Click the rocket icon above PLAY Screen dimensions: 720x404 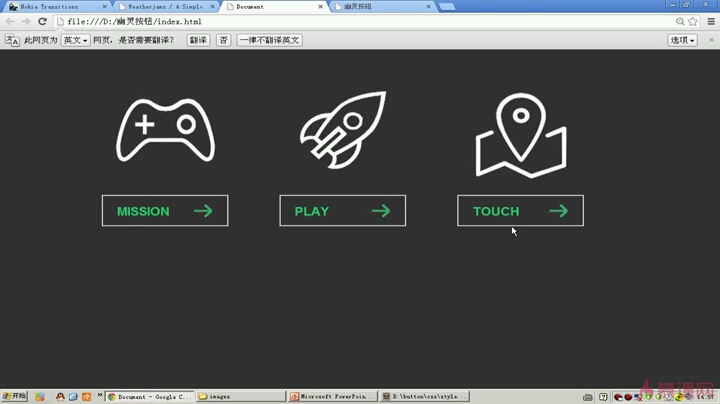tap(343, 130)
